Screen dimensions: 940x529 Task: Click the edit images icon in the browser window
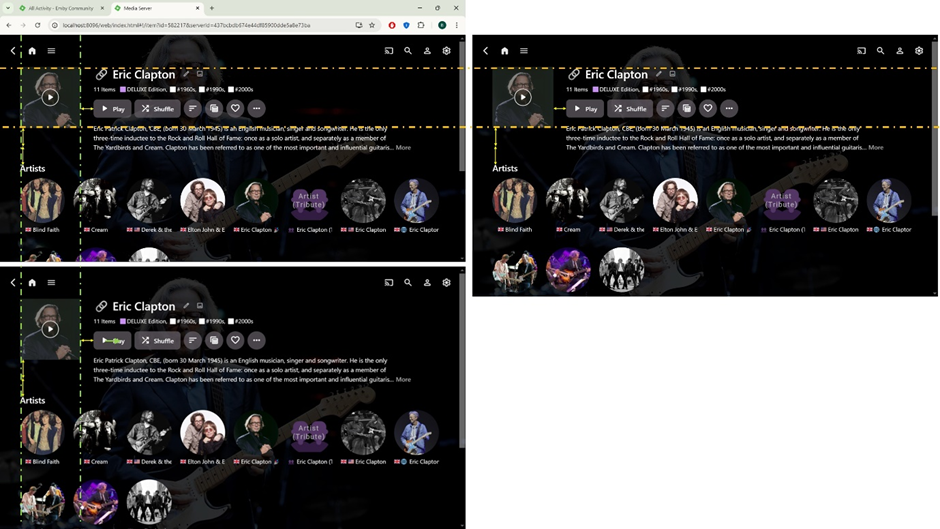[200, 74]
